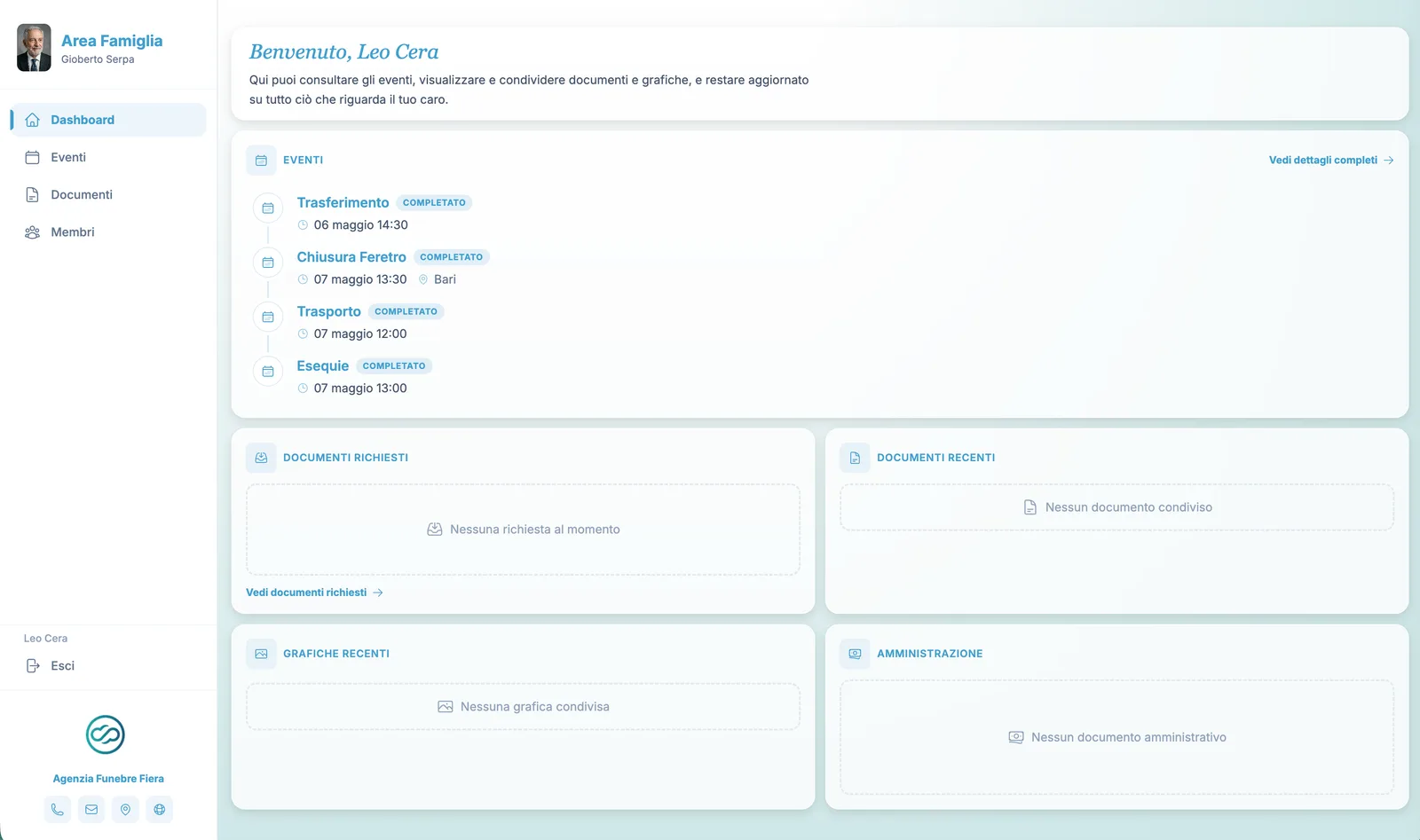
Task: Click the clock icon beside 06 maggio 14:30
Action: point(303,225)
